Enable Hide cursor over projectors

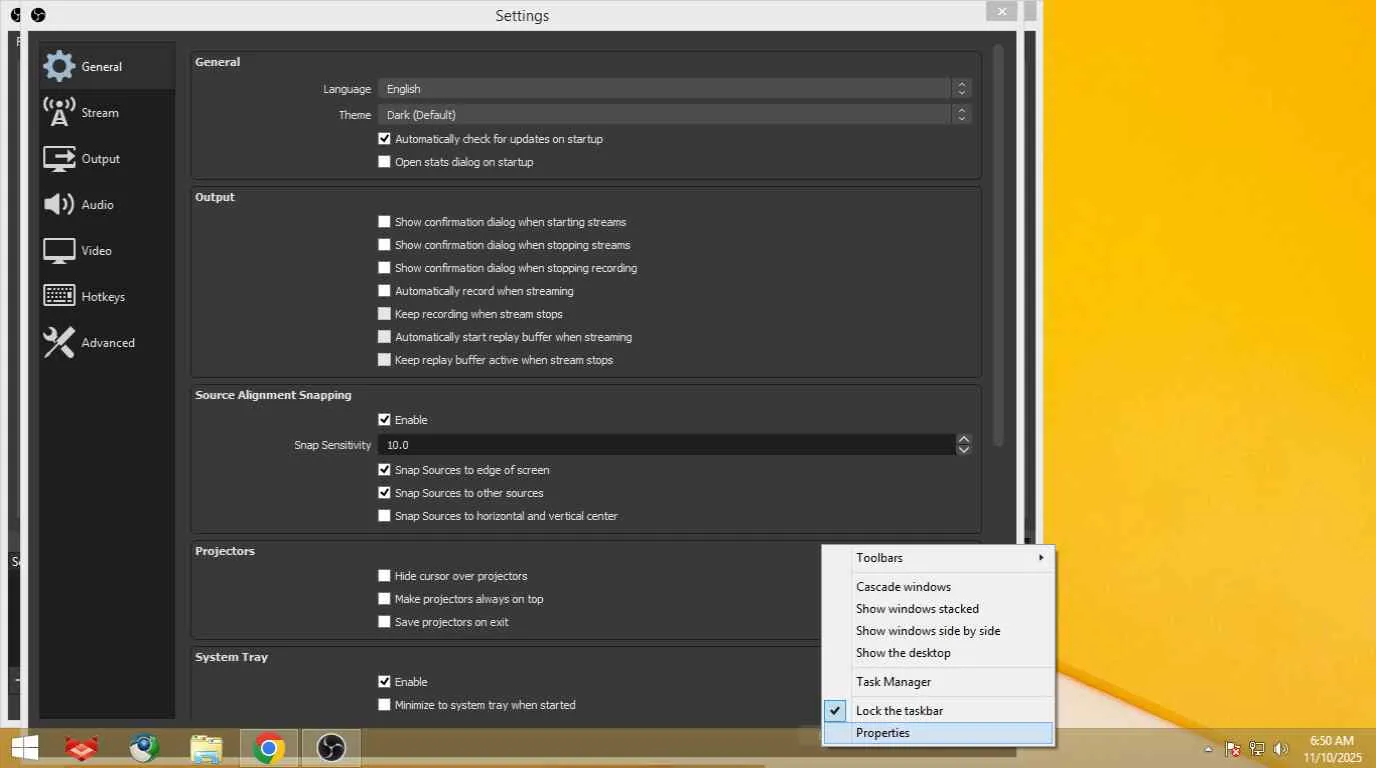point(384,576)
